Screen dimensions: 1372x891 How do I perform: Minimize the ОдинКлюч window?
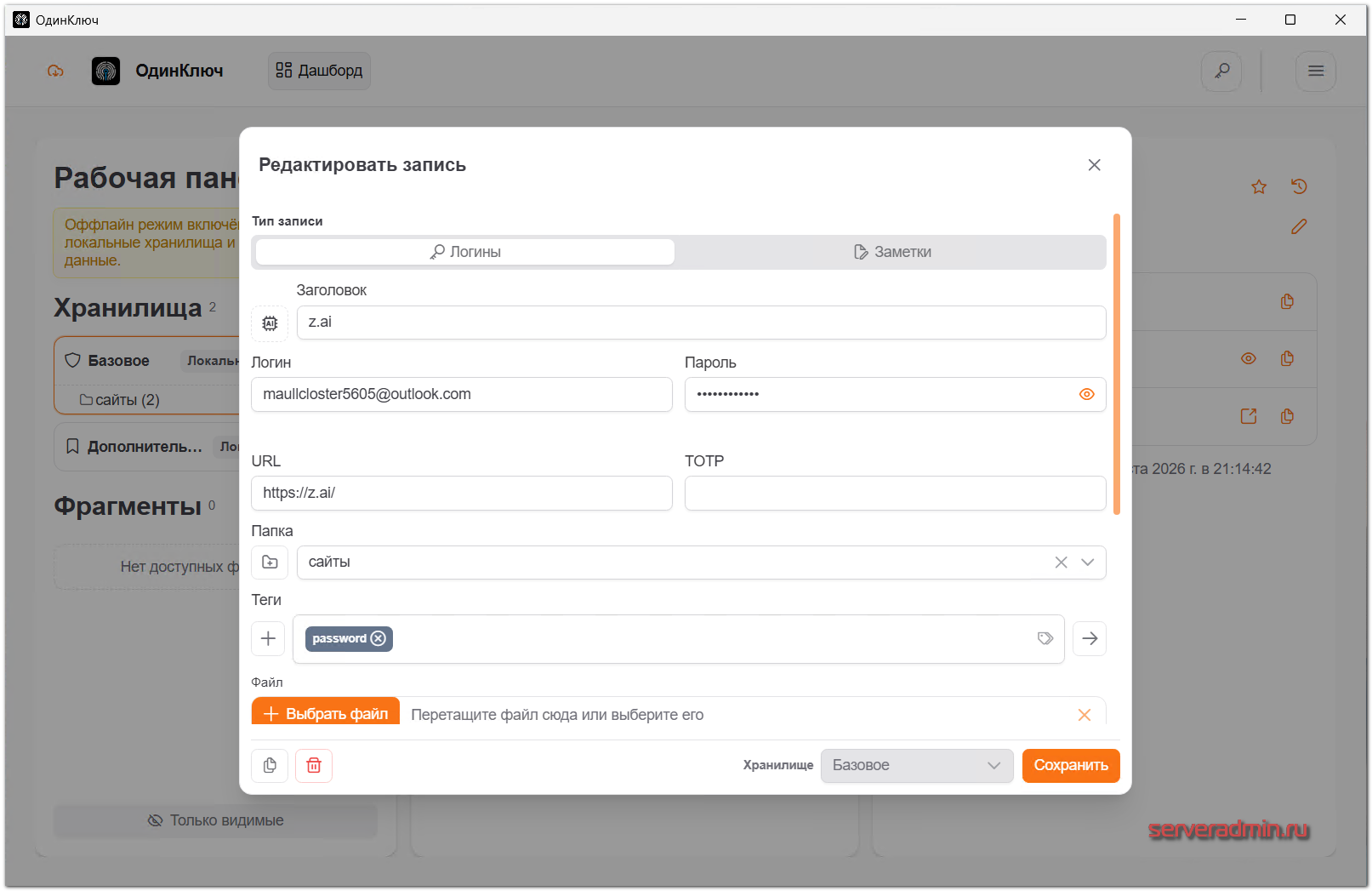[x=1241, y=20]
